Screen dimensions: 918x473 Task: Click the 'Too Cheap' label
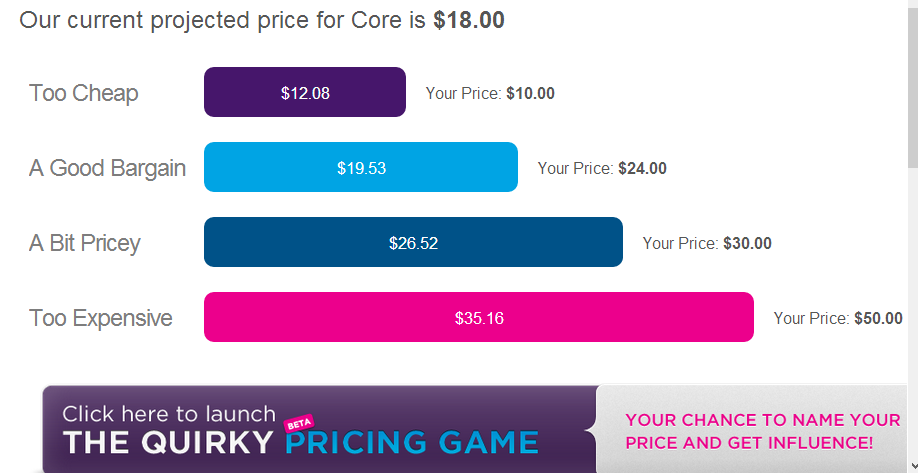[x=84, y=92]
